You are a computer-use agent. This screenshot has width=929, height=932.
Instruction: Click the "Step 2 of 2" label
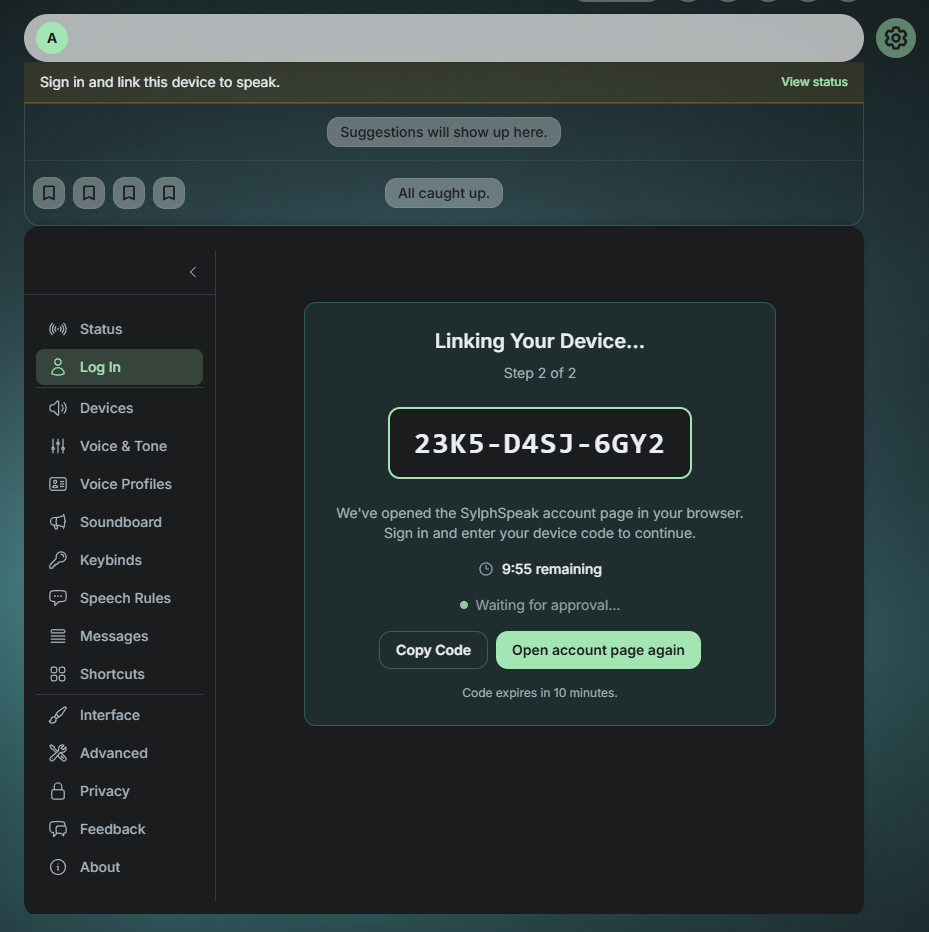[540, 373]
